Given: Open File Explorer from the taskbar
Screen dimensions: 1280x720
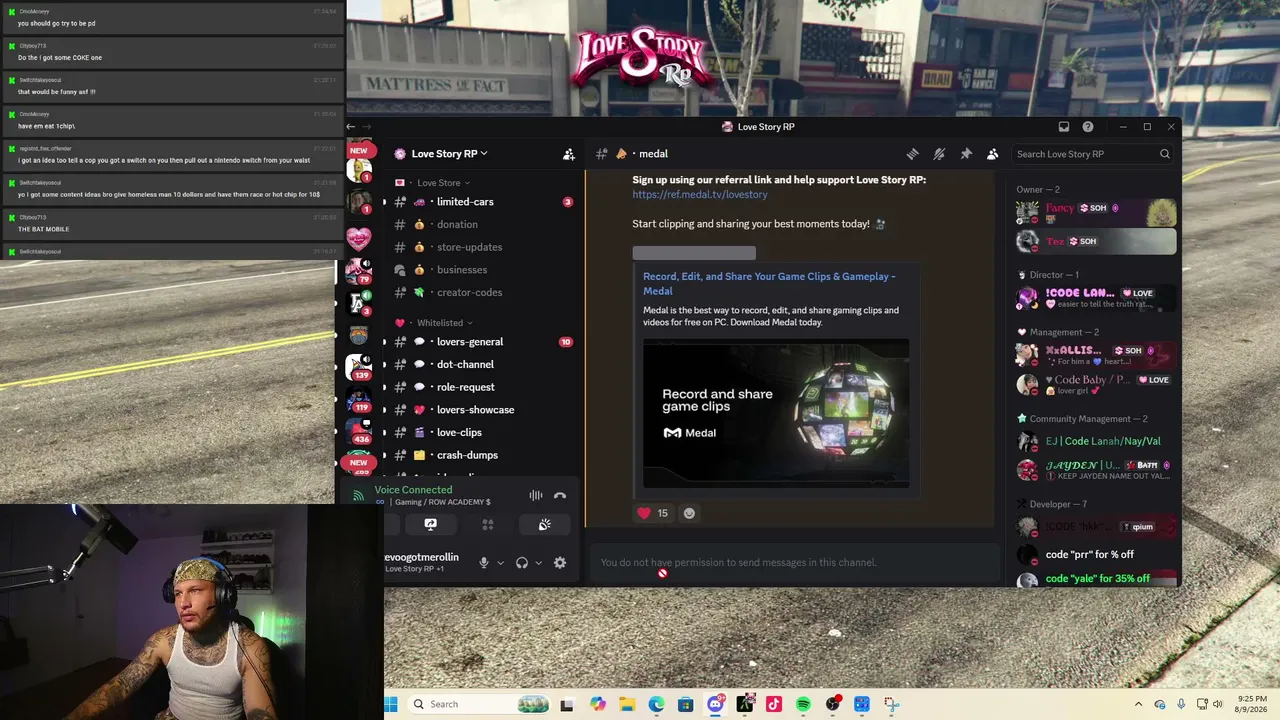Looking at the screenshot, I should [627, 704].
